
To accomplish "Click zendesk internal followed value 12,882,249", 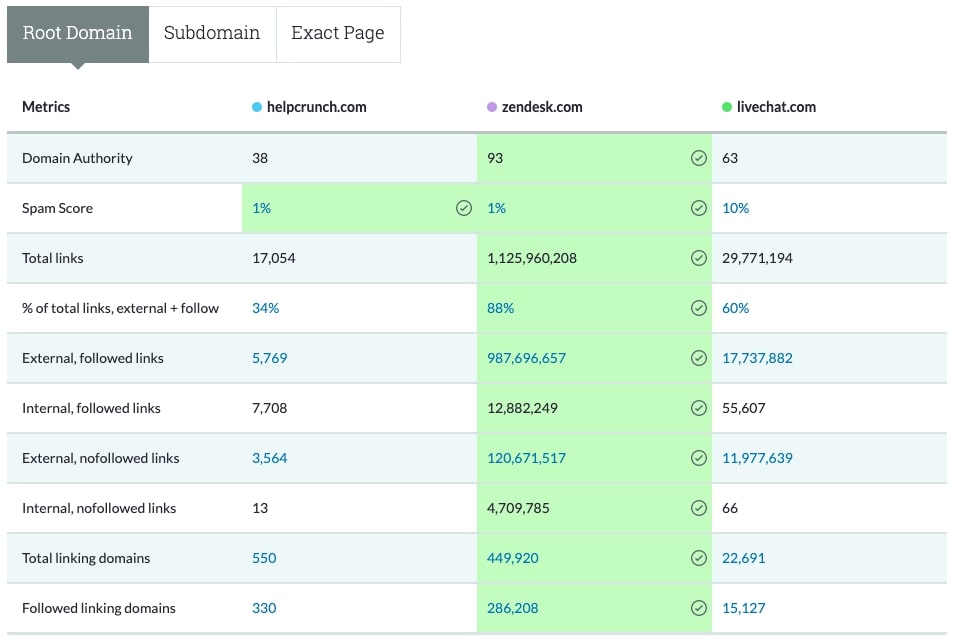I will click(x=522, y=408).
